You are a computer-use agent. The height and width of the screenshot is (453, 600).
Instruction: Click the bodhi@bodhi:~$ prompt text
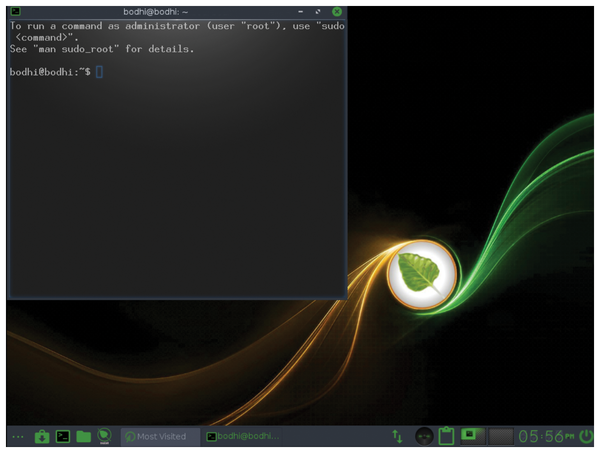pyautogui.click(x=50, y=72)
